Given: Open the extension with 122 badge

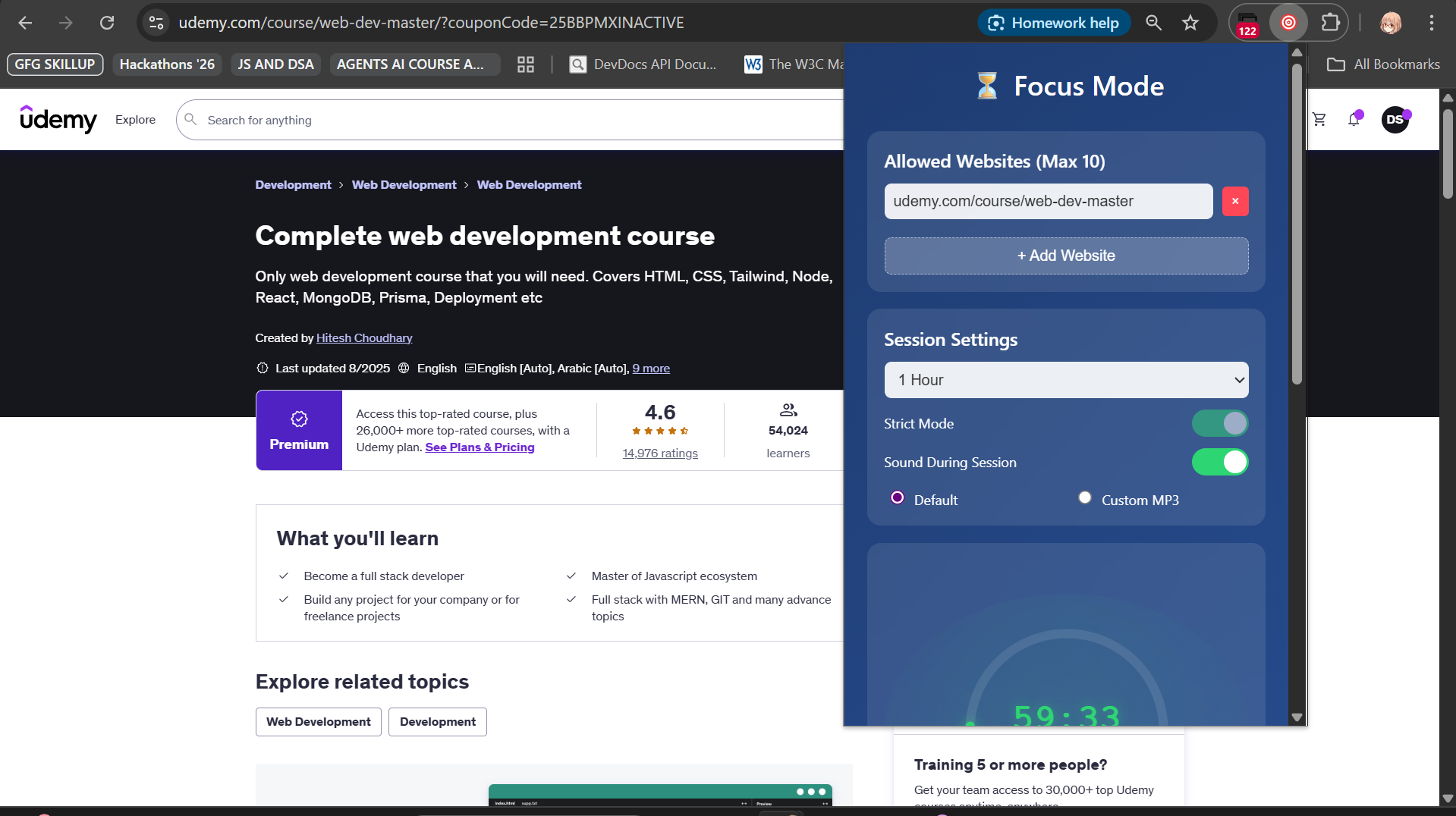Looking at the screenshot, I should (x=1247, y=24).
